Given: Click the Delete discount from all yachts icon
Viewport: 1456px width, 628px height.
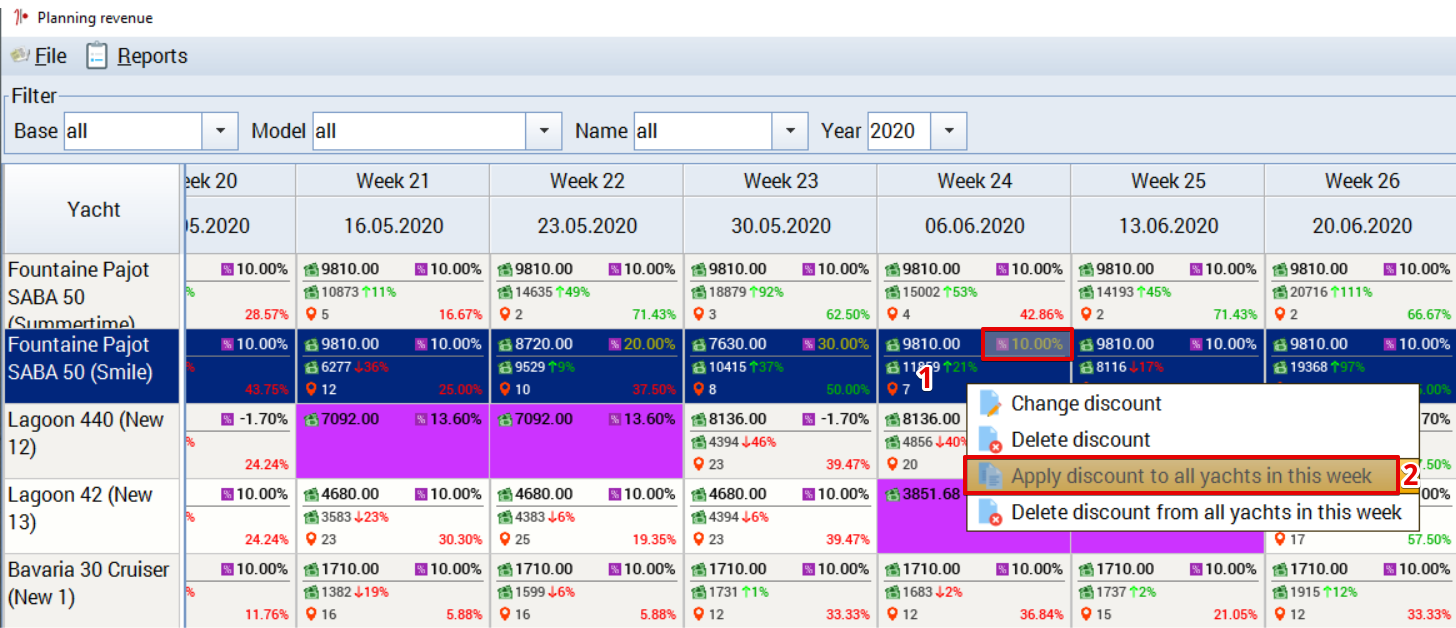Looking at the screenshot, I should point(990,512).
